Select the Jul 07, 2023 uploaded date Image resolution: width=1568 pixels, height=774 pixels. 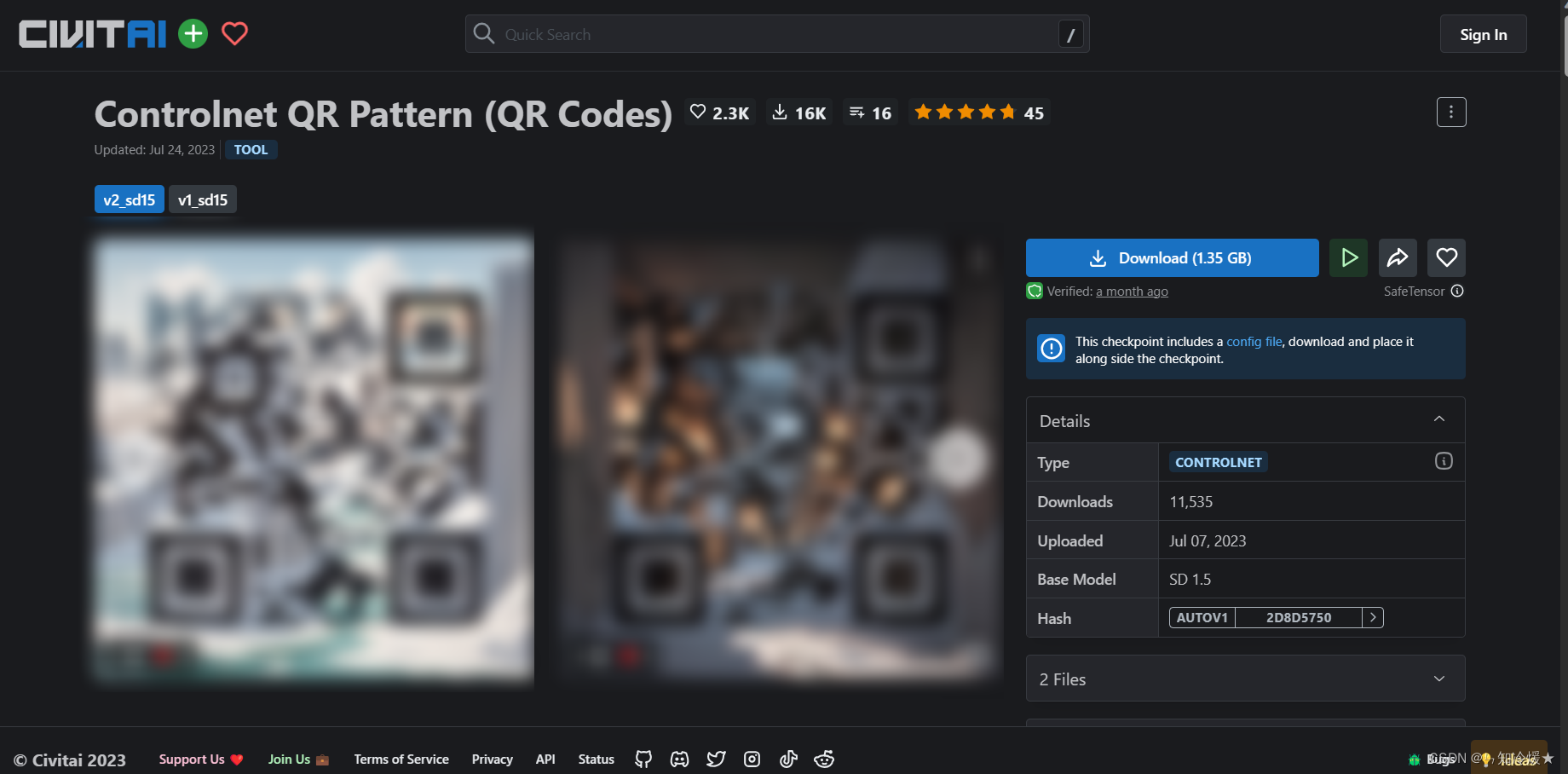point(1208,541)
